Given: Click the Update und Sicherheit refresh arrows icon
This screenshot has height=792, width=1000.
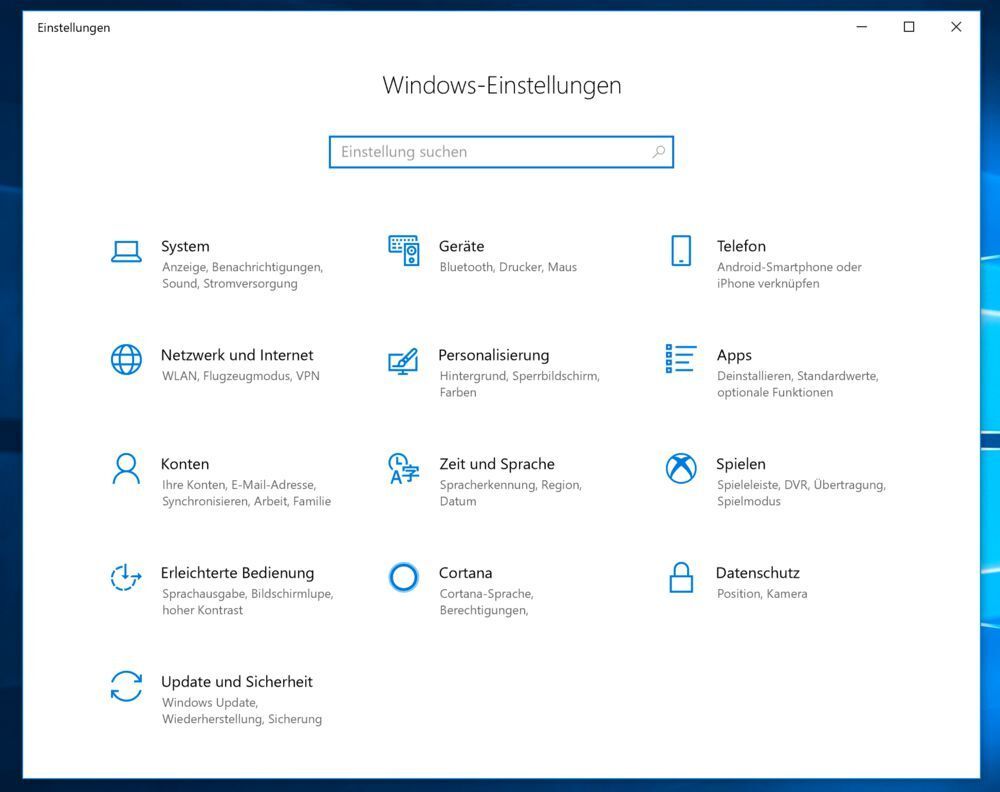Looking at the screenshot, I should pos(126,686).
